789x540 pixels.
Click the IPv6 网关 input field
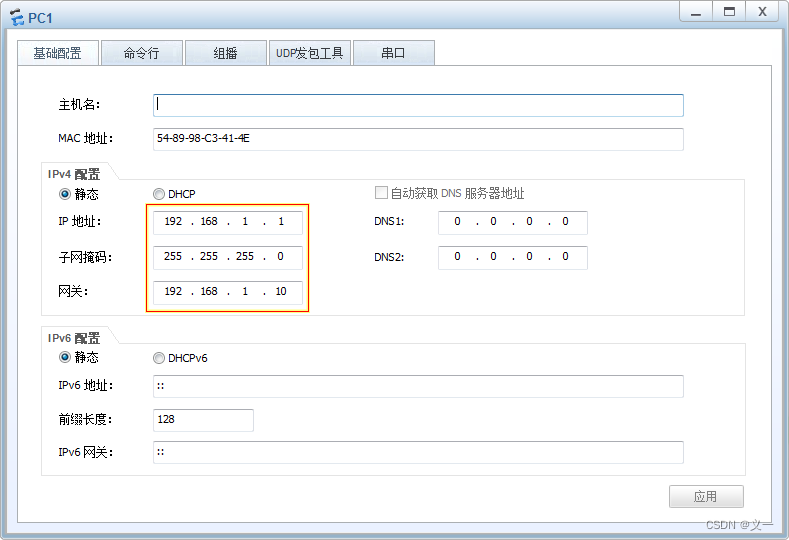tap(418, 452)
